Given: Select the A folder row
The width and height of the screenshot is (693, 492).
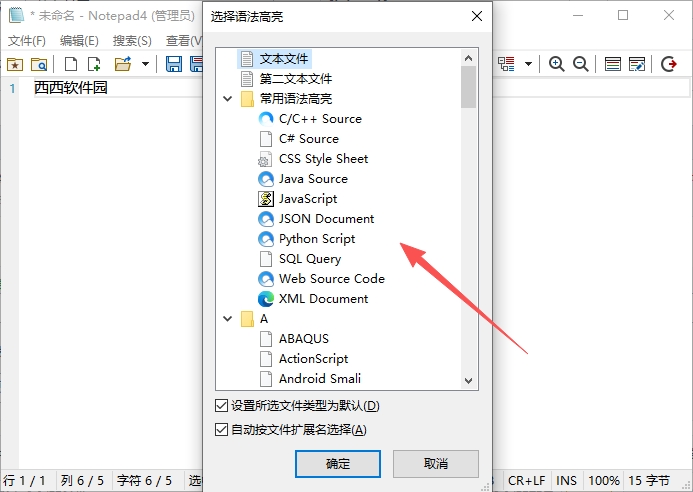Looking at the screenshot, I should tap(264, 319).
